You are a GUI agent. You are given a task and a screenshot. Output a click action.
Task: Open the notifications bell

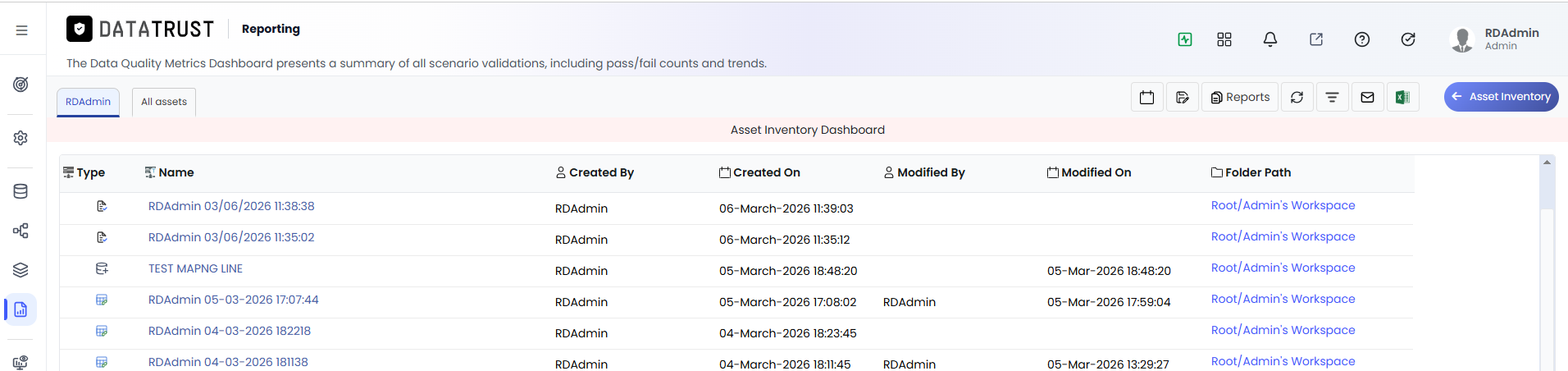point(1270,39)
